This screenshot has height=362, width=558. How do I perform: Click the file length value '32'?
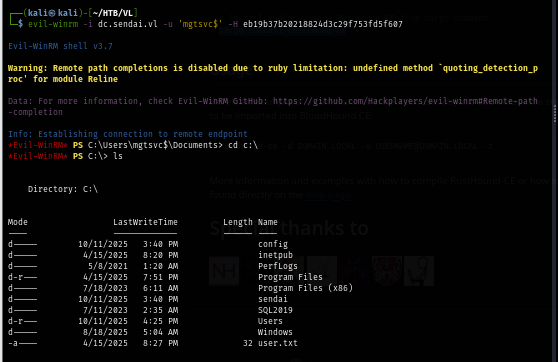click(x=248, y=343)
